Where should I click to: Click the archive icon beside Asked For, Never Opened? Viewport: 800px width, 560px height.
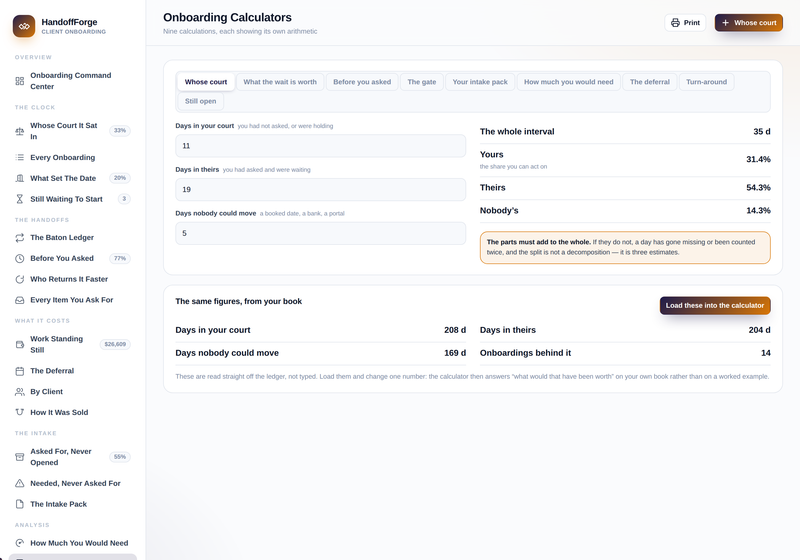(19, 457)
